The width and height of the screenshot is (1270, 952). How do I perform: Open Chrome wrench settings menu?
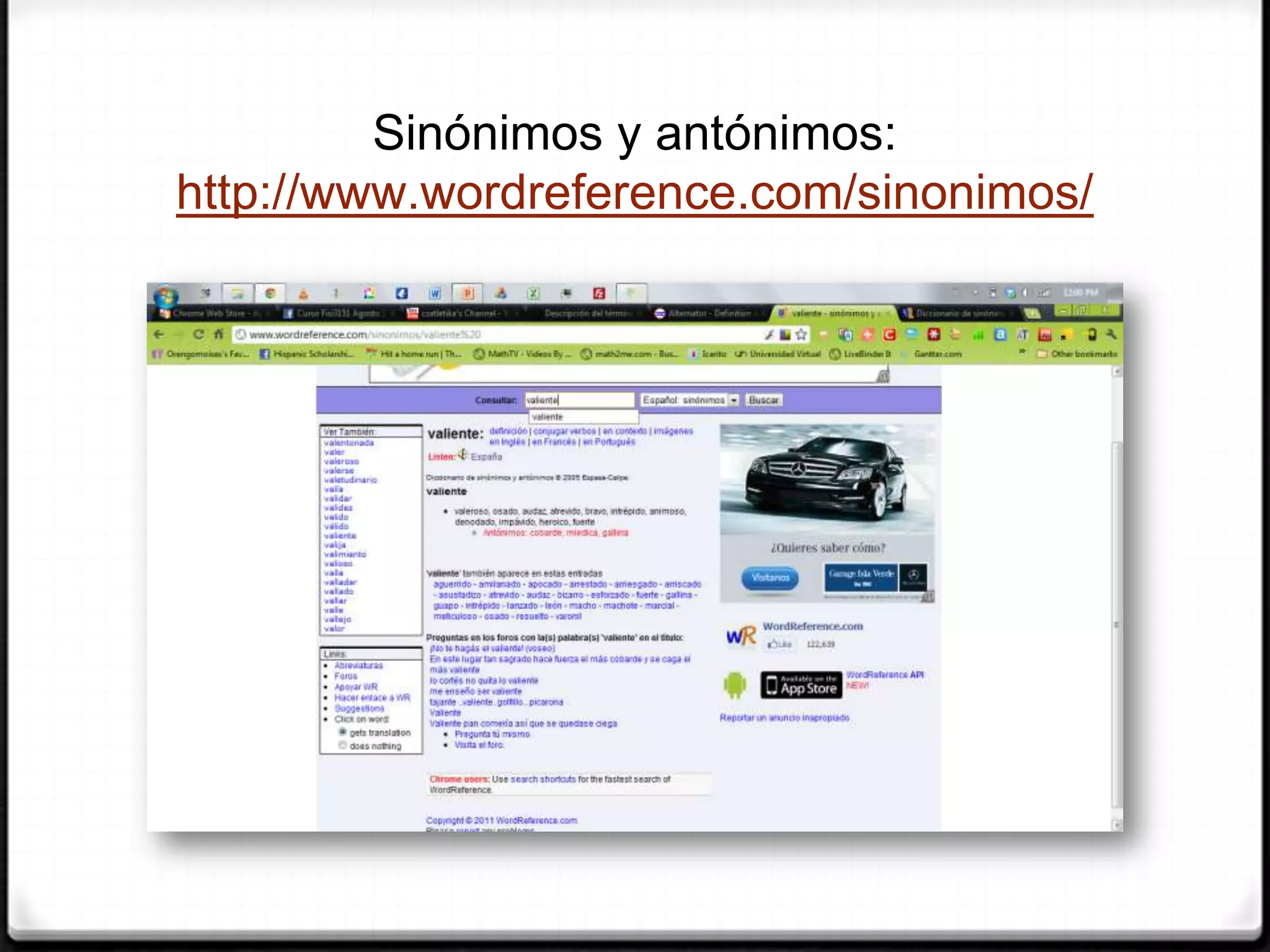1111,335
